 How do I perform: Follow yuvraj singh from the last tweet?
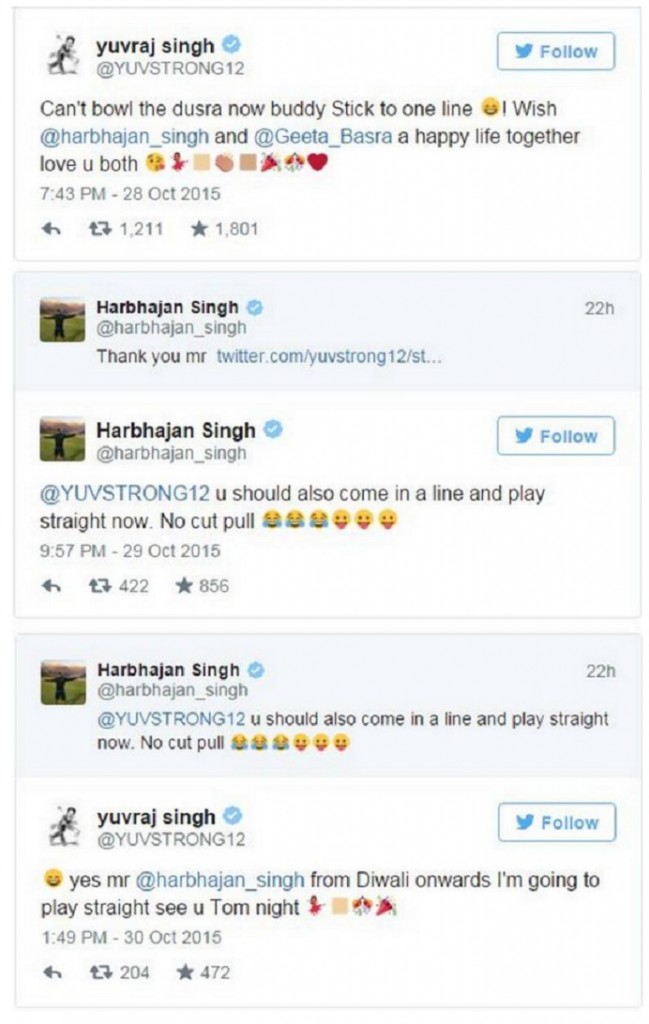[557, 822]
